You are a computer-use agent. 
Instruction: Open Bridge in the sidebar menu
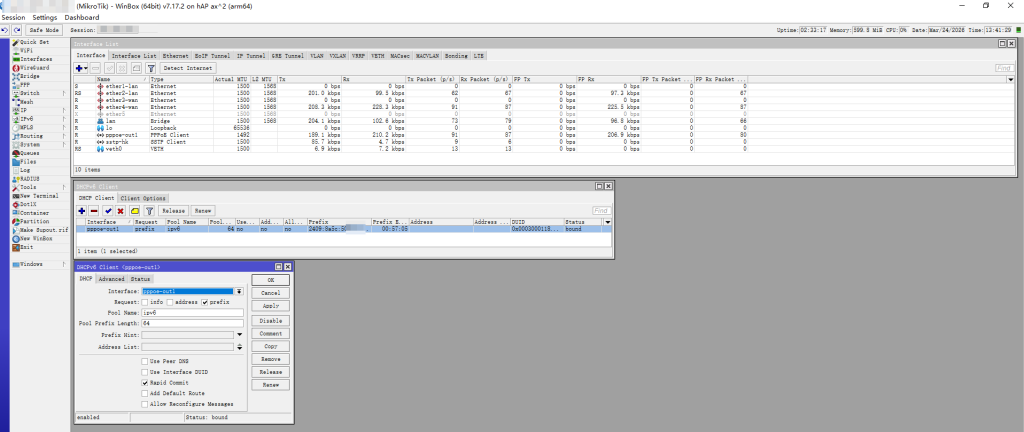[28, 78]
